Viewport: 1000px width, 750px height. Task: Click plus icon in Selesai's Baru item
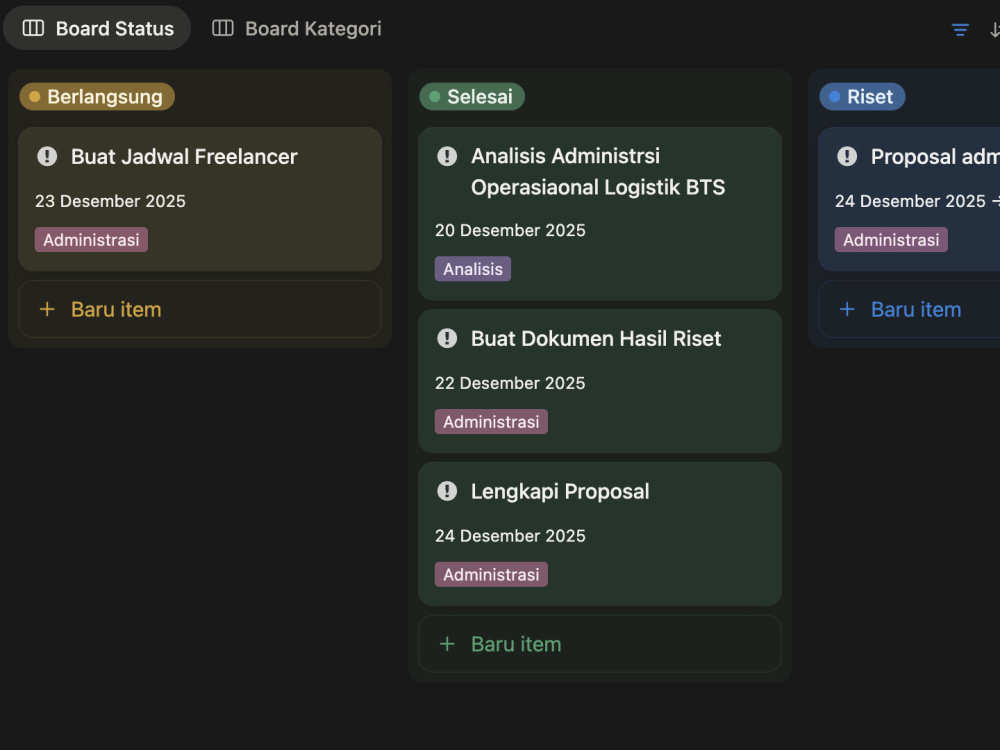pyautogui.click(x=447, y=644)
